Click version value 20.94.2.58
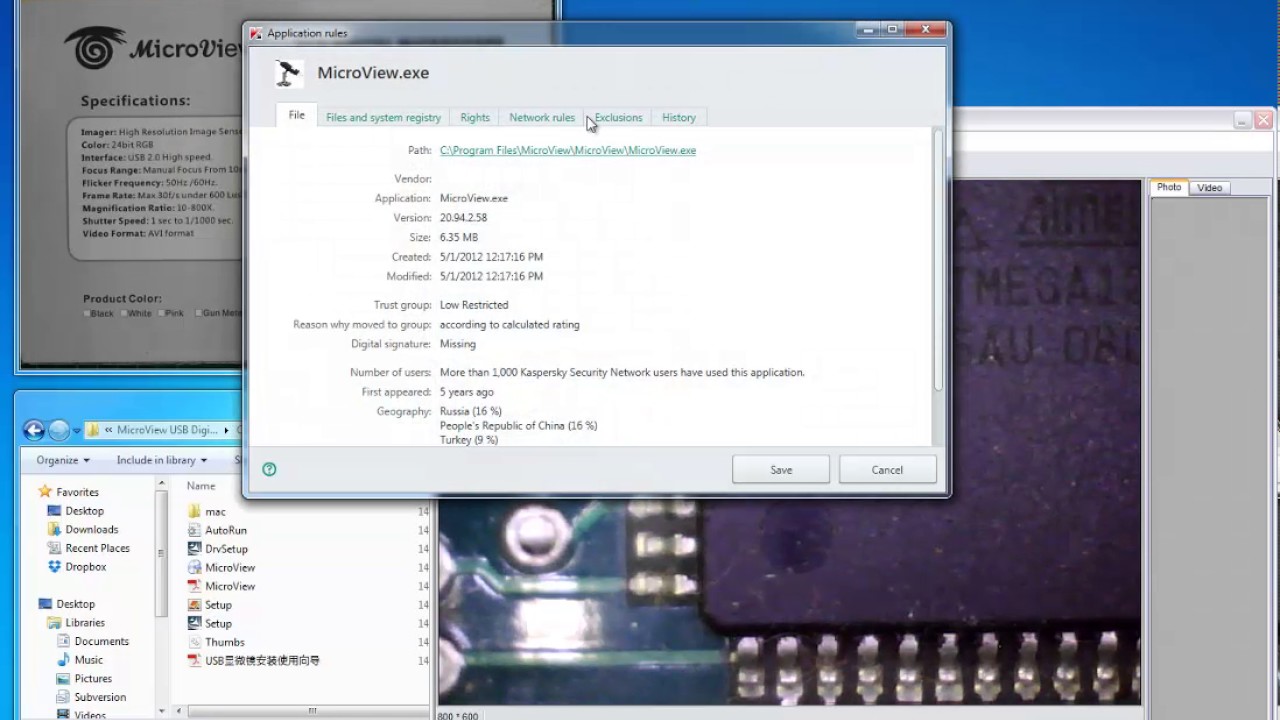This screenshot has height=720, width=1280. [463, 217]
